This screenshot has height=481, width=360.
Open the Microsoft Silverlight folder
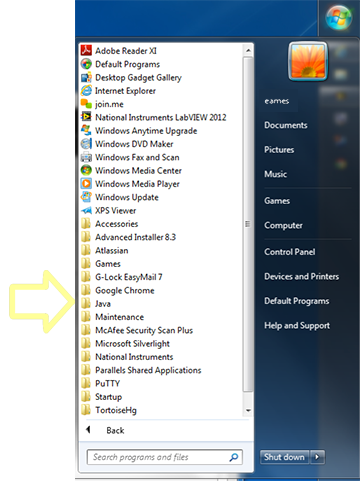point(125,344)
